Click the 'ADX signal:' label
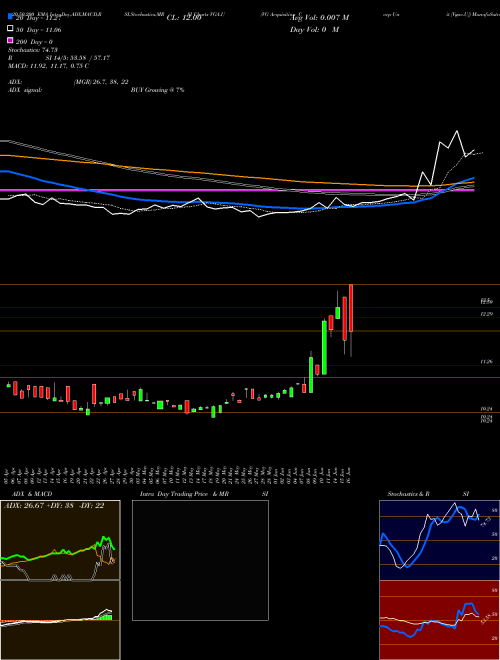This screenshot has height=660, width=500. coord(25,90)
